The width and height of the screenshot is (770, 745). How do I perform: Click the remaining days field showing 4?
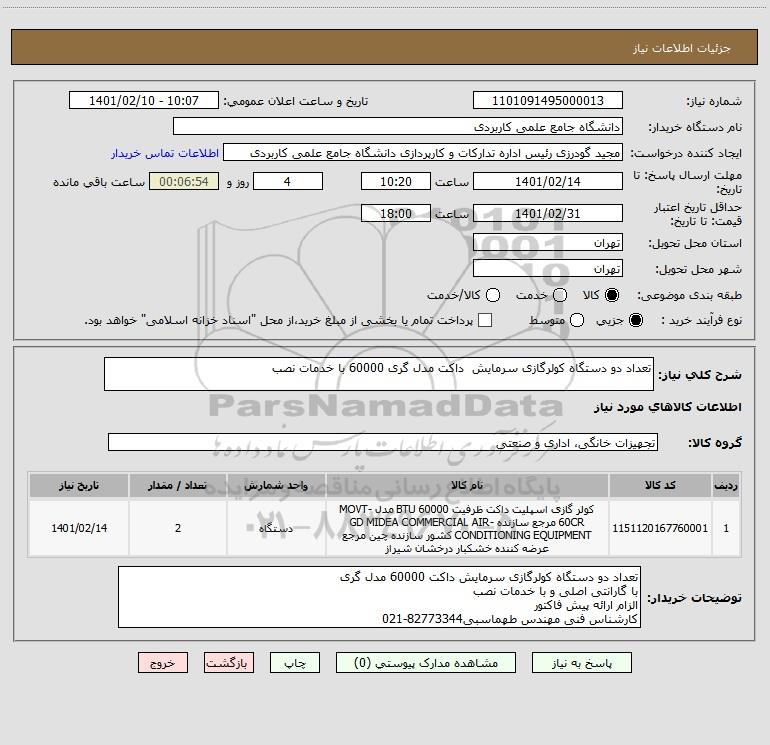[x=288, y=181]
